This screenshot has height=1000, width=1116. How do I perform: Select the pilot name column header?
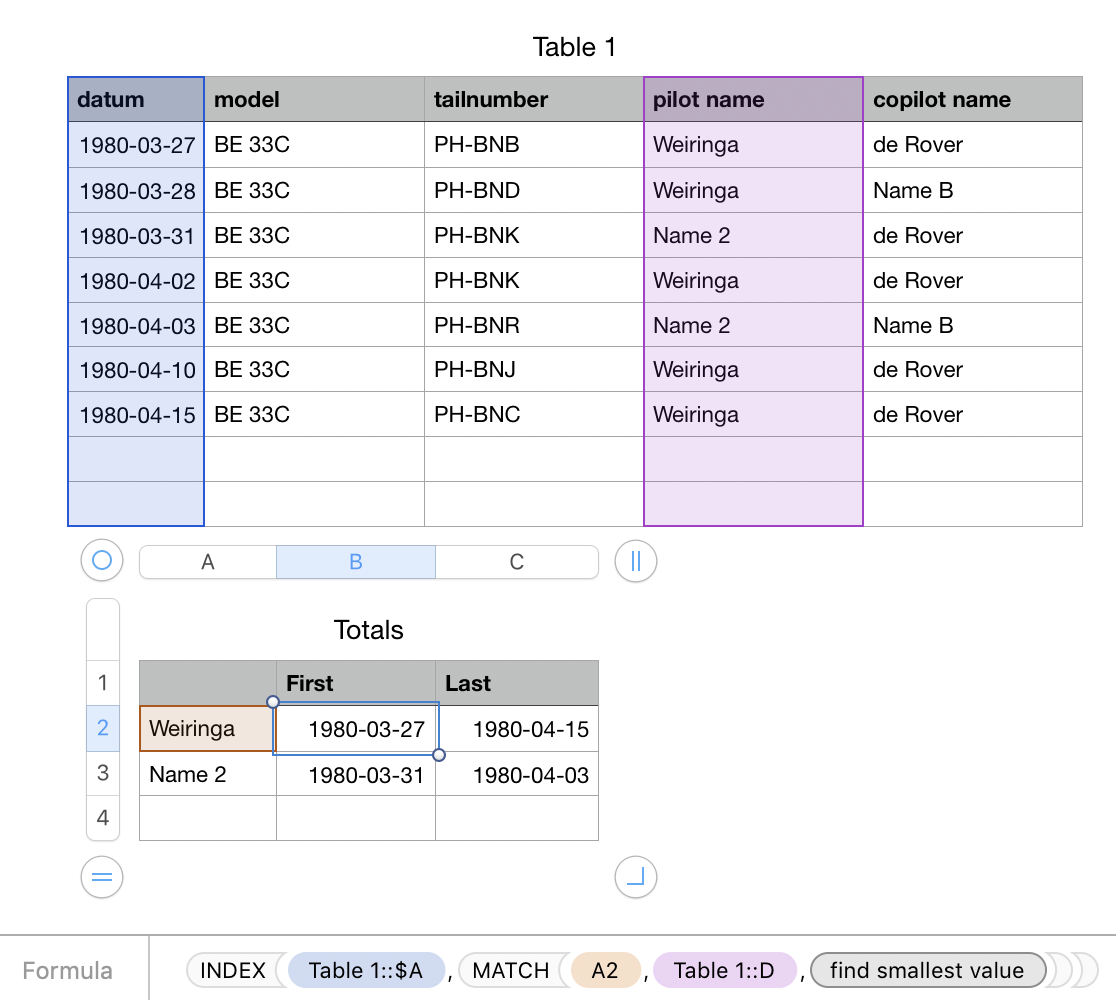pos(752,99)
